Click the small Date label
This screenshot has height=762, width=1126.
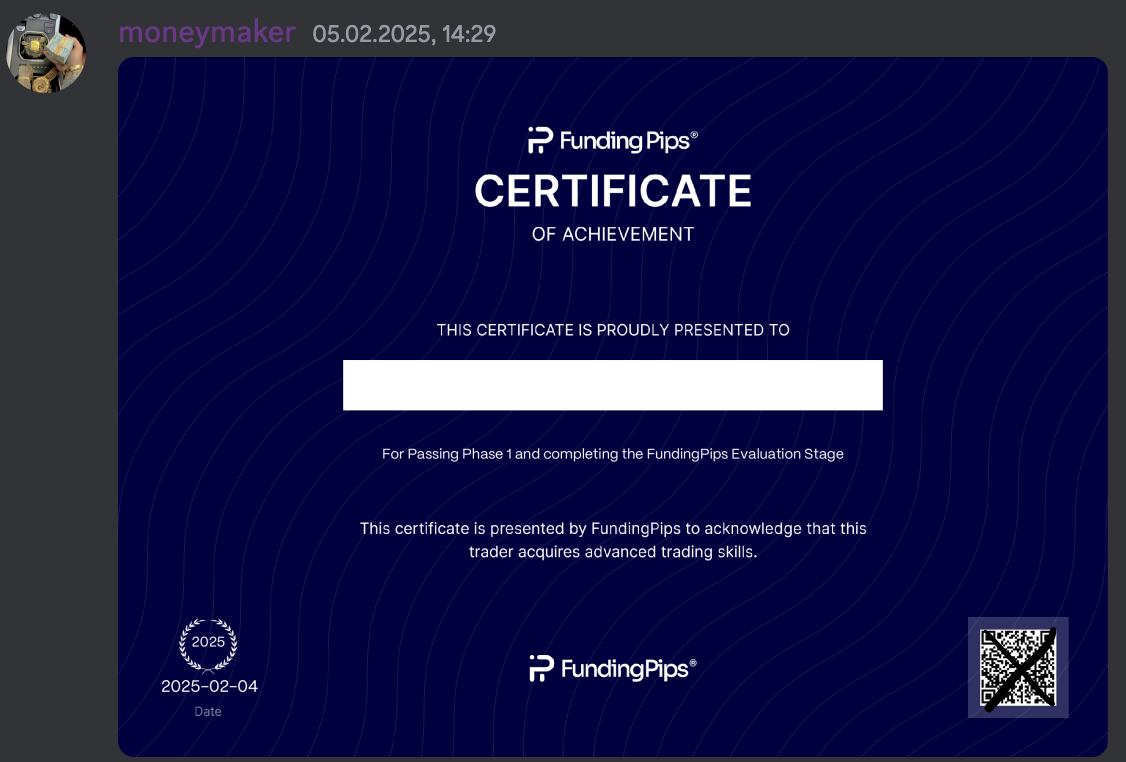tap(208, 712)
